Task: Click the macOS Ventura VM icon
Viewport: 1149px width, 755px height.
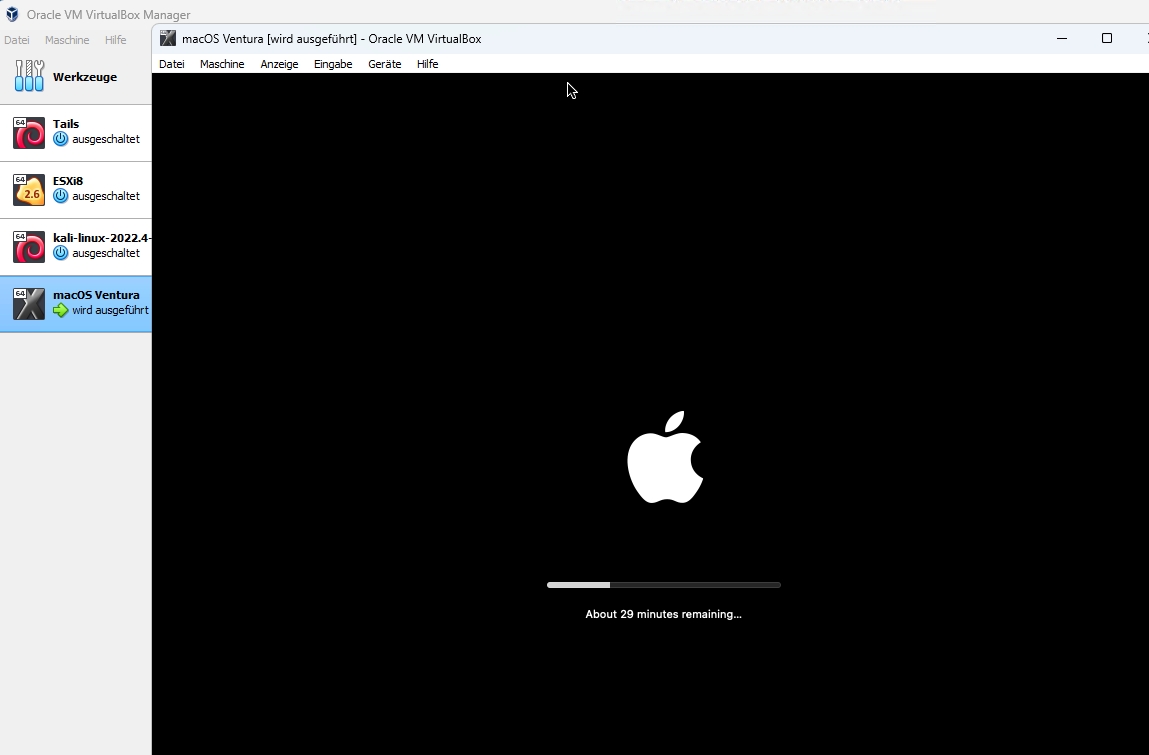Action: point(29,304)
